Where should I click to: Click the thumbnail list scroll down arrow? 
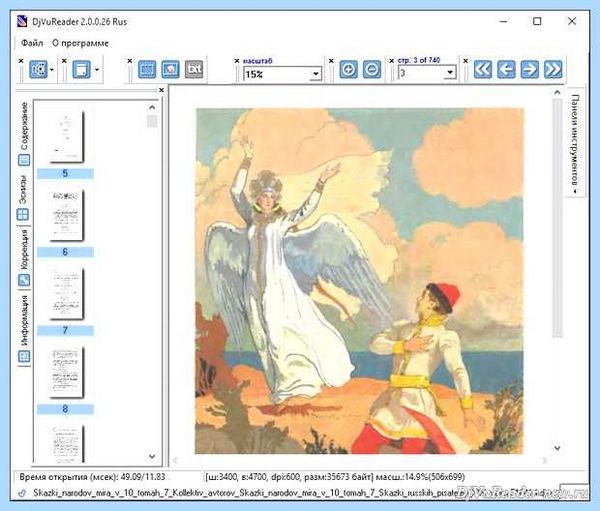point(152,456)
